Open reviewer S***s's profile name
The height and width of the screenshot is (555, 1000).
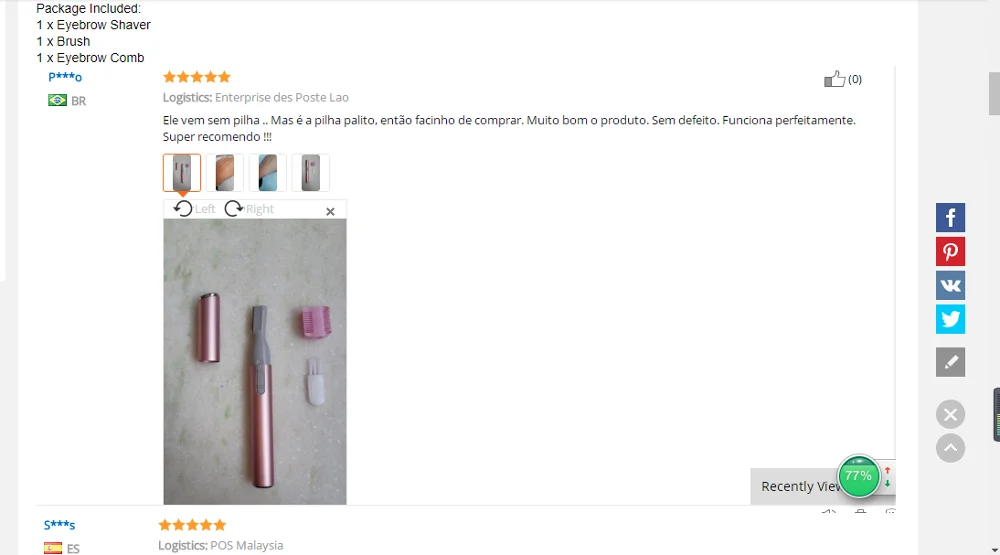coord(59,525)
